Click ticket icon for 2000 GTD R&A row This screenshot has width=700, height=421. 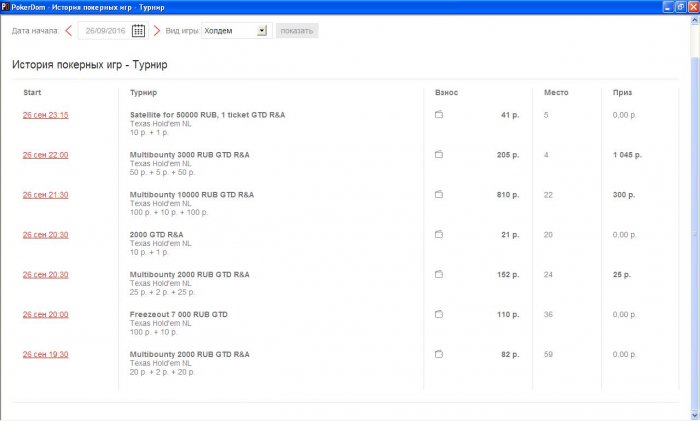(x=439, y=234)
